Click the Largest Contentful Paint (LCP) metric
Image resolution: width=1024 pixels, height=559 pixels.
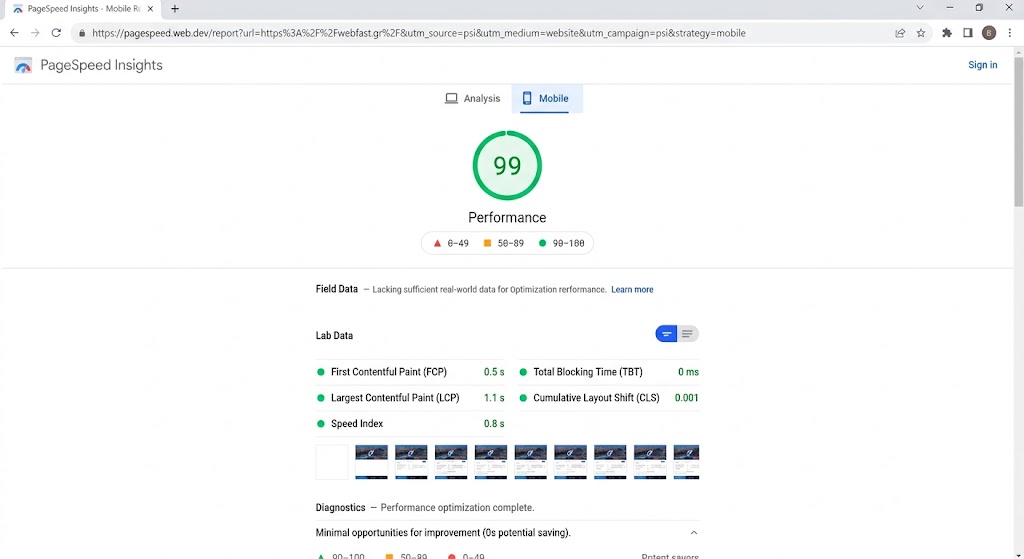coord(394,398)
